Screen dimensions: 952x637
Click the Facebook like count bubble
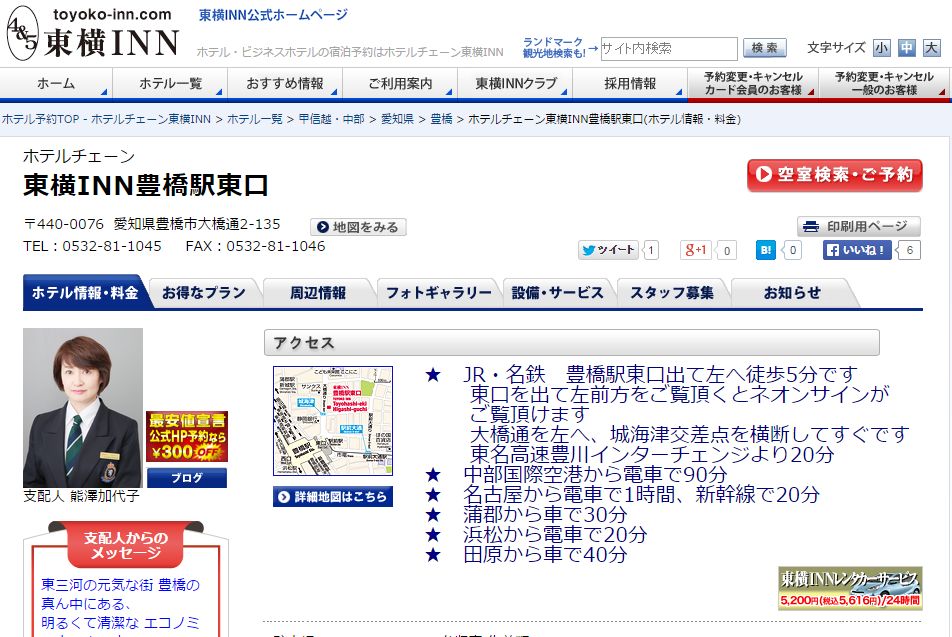909,250
